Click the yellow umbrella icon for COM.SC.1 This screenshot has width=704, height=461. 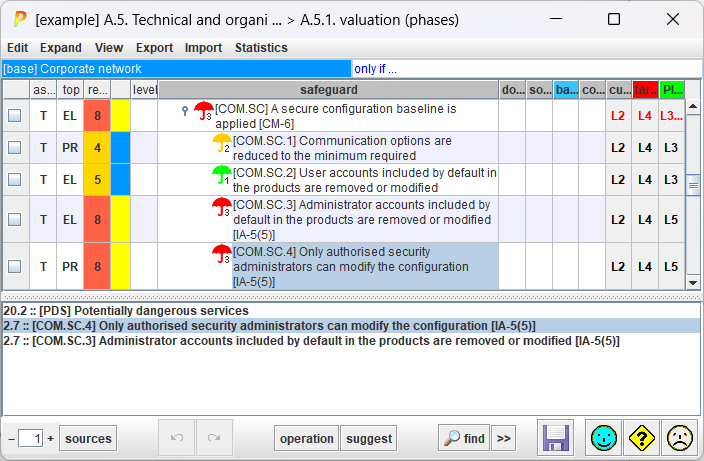(x=221, y=143)
